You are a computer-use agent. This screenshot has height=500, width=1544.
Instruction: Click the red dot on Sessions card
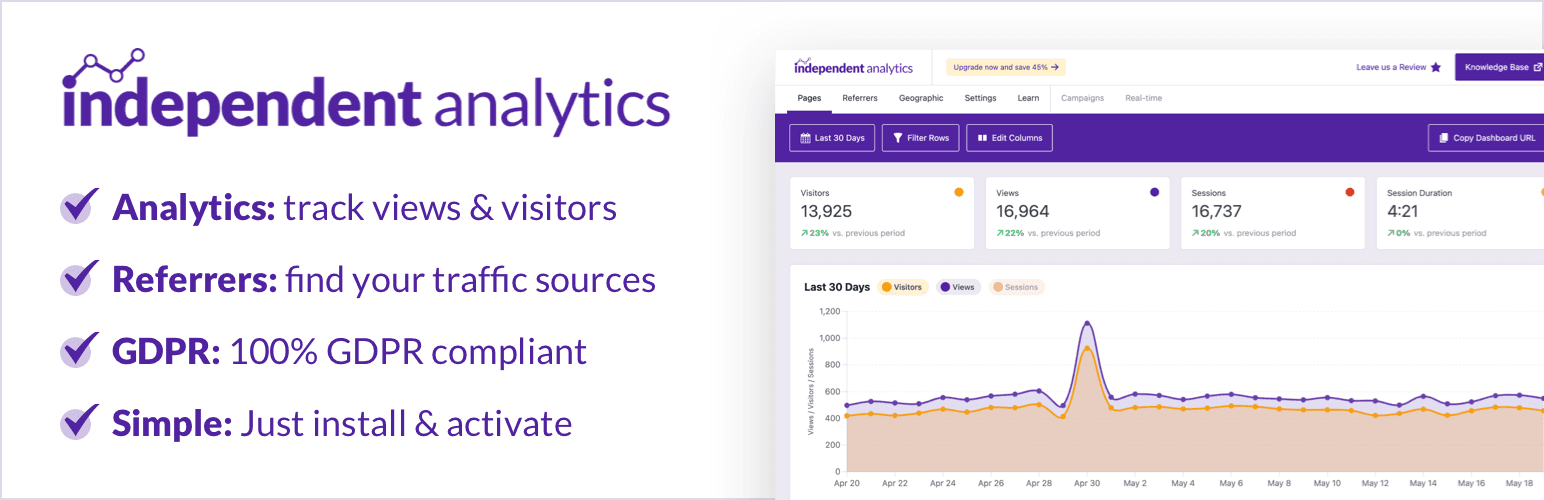(1350, 192)
